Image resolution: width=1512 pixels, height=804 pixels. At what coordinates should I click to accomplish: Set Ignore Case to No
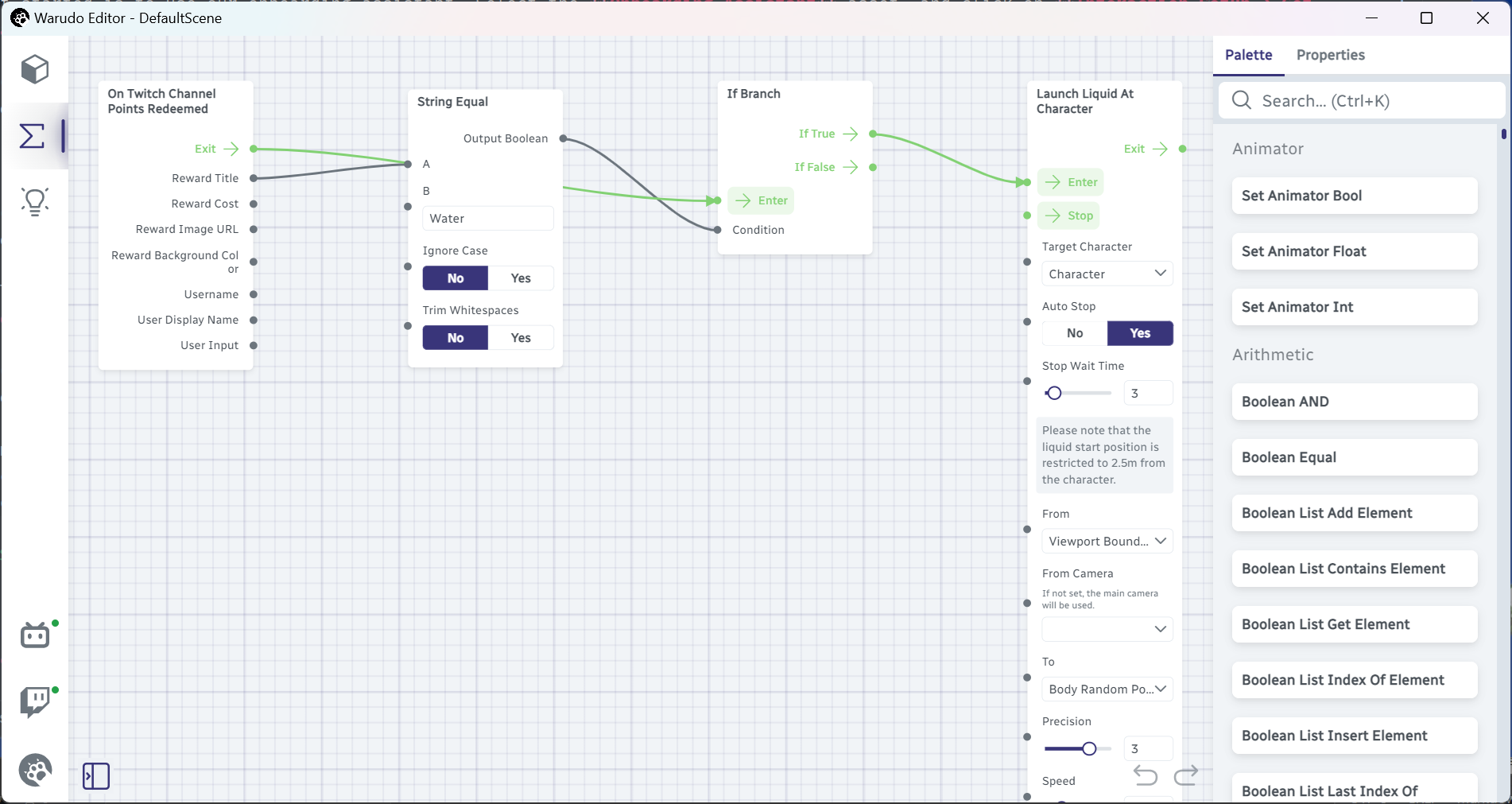point(456,278)
